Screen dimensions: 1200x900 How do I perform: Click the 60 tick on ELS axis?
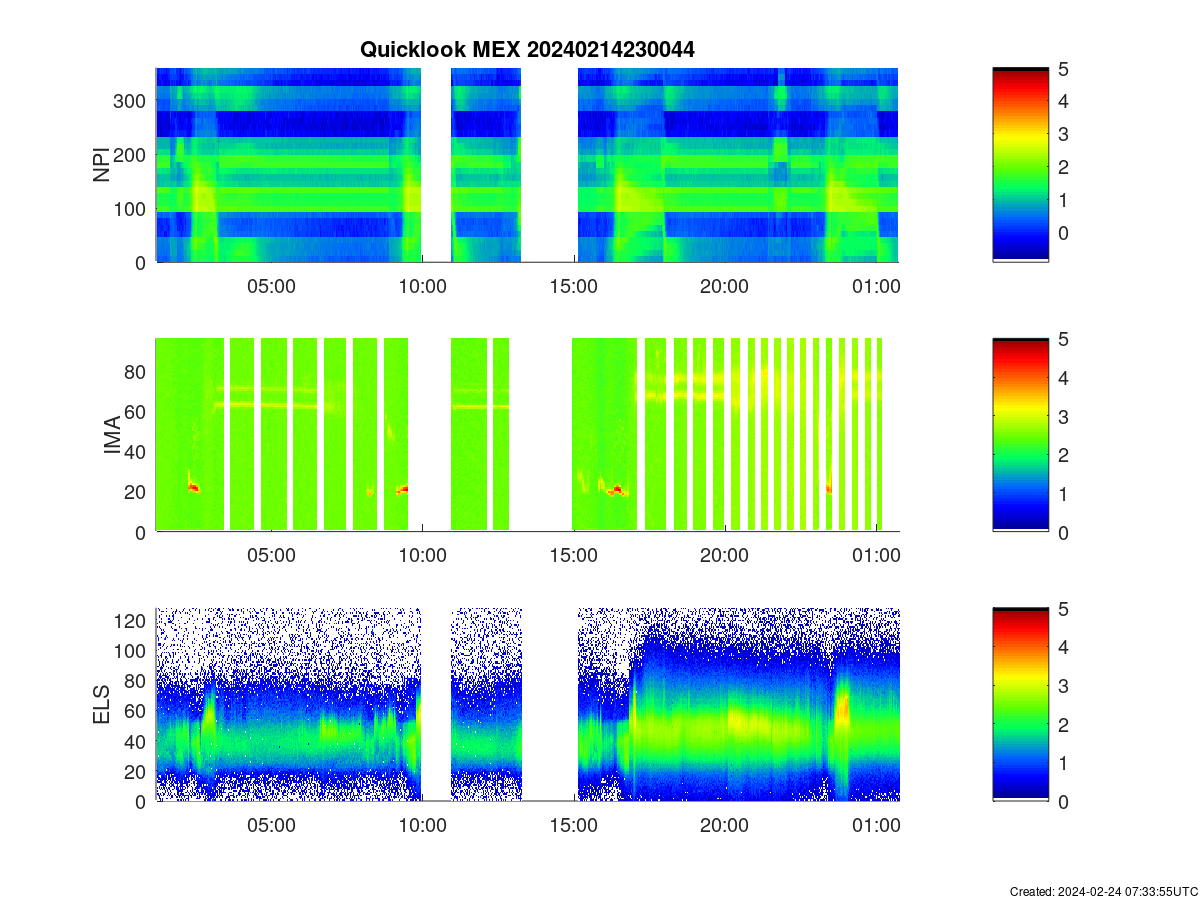136,711
